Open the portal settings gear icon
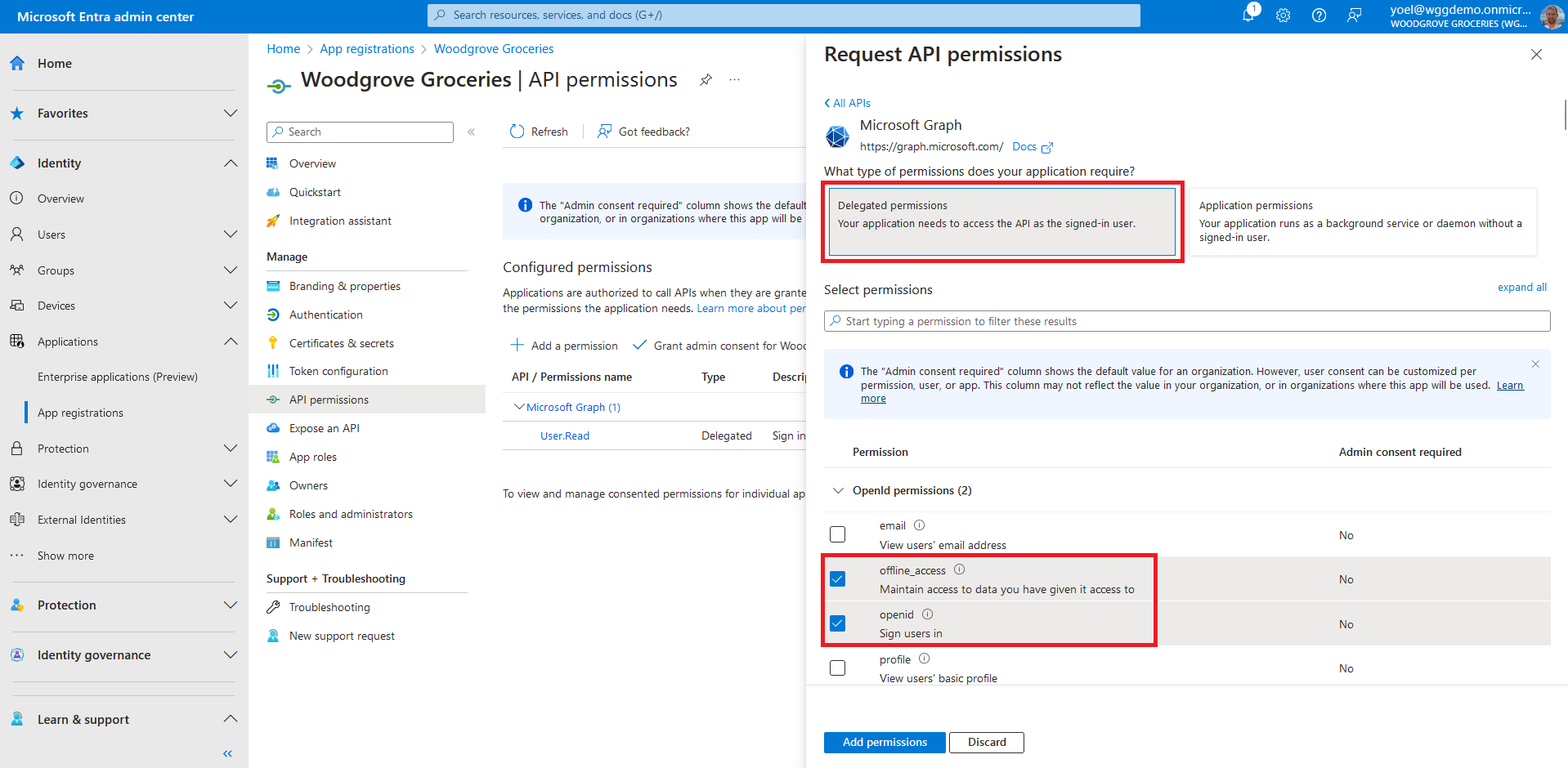Screen dimensions: 1568x768 [1284, 16]
